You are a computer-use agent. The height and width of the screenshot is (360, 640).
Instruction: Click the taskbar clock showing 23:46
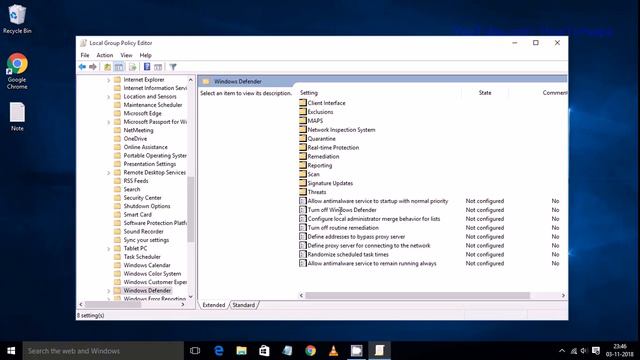620,351
